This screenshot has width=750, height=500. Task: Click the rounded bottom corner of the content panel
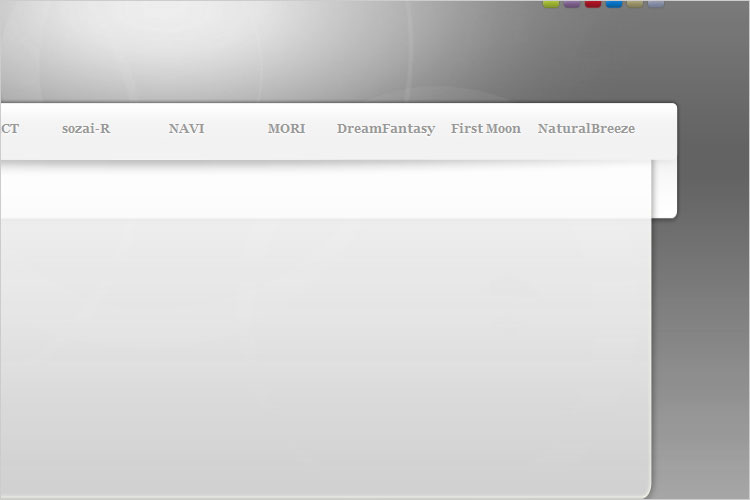click(642, 488)
